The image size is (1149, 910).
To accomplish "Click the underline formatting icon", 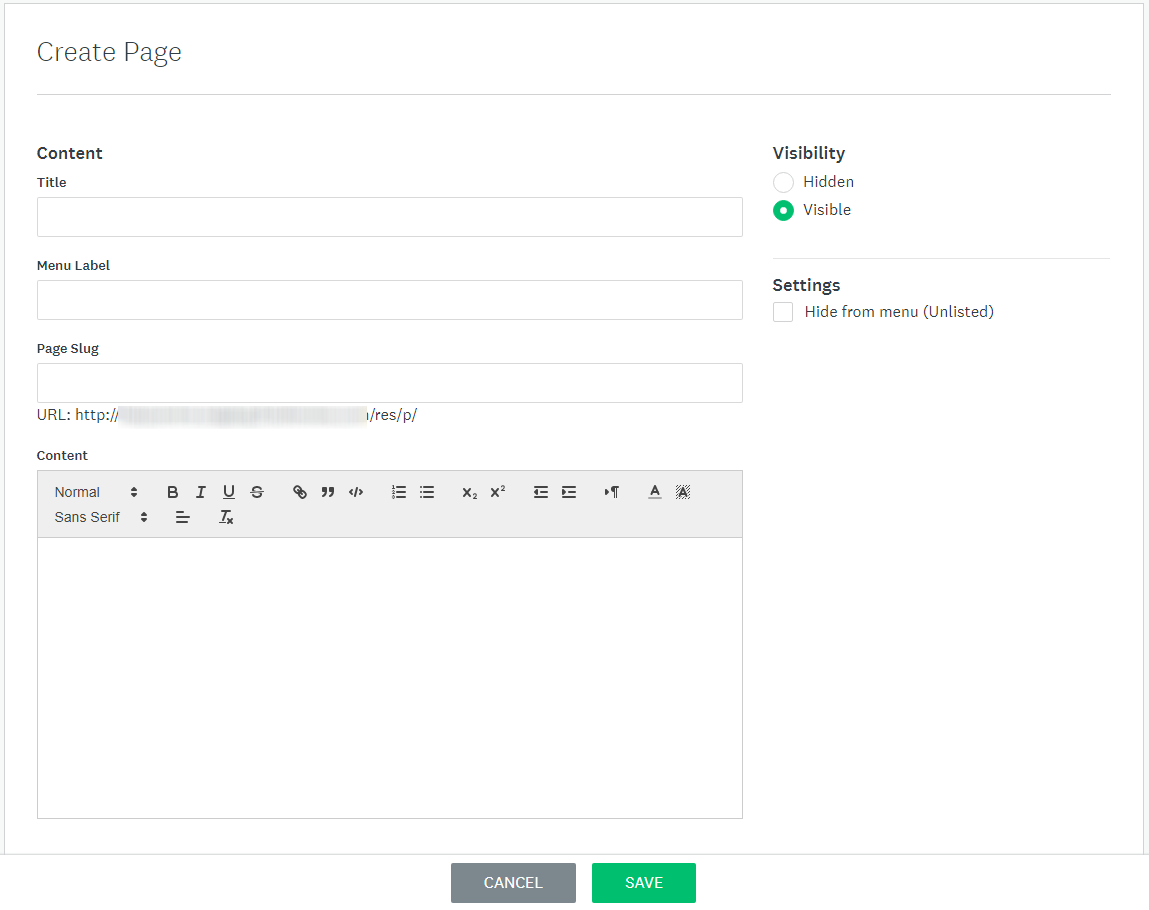I will coord(229,492).
